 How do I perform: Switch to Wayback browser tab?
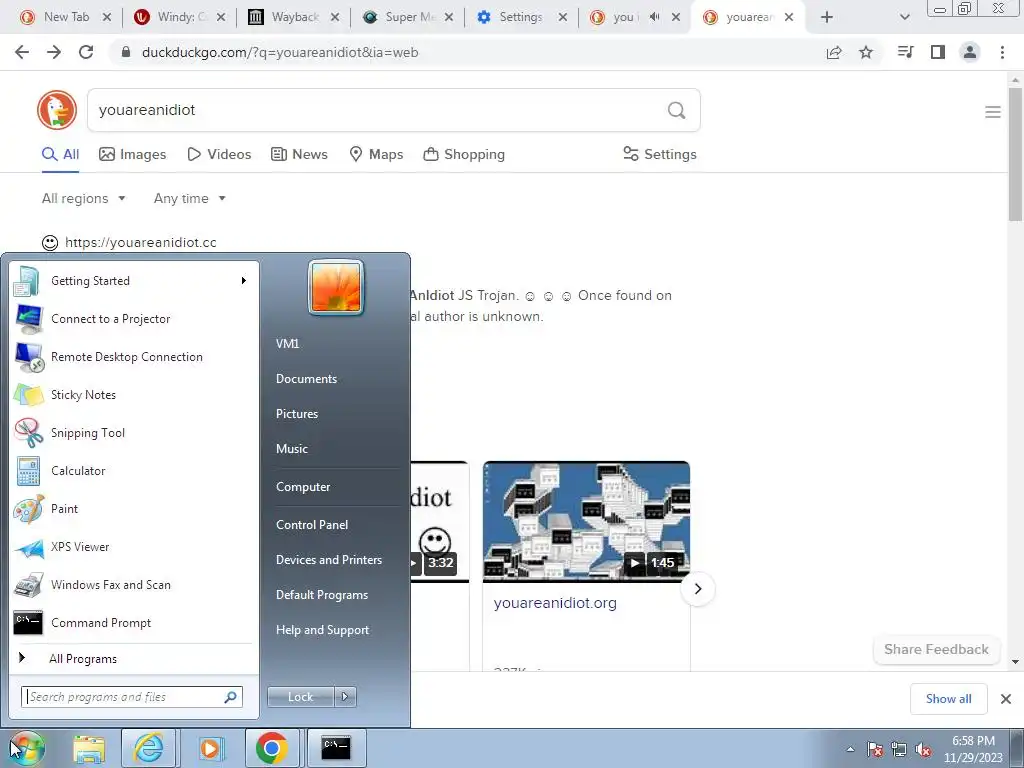(x=294, y=17)
